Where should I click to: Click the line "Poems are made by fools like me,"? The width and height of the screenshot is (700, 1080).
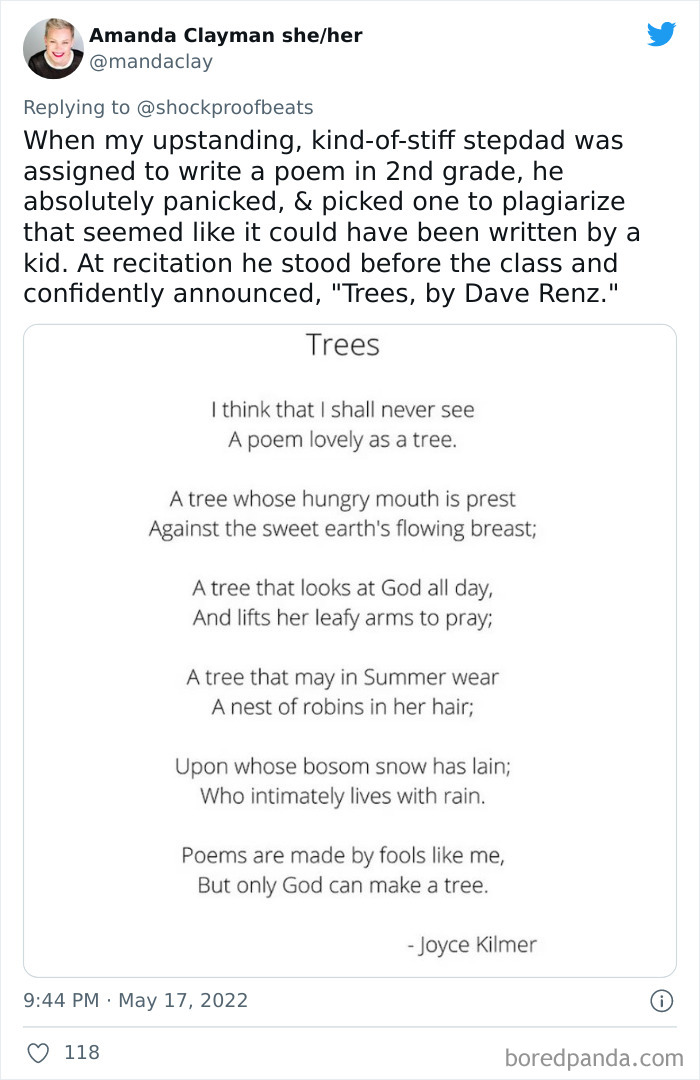tap(342, 855)
